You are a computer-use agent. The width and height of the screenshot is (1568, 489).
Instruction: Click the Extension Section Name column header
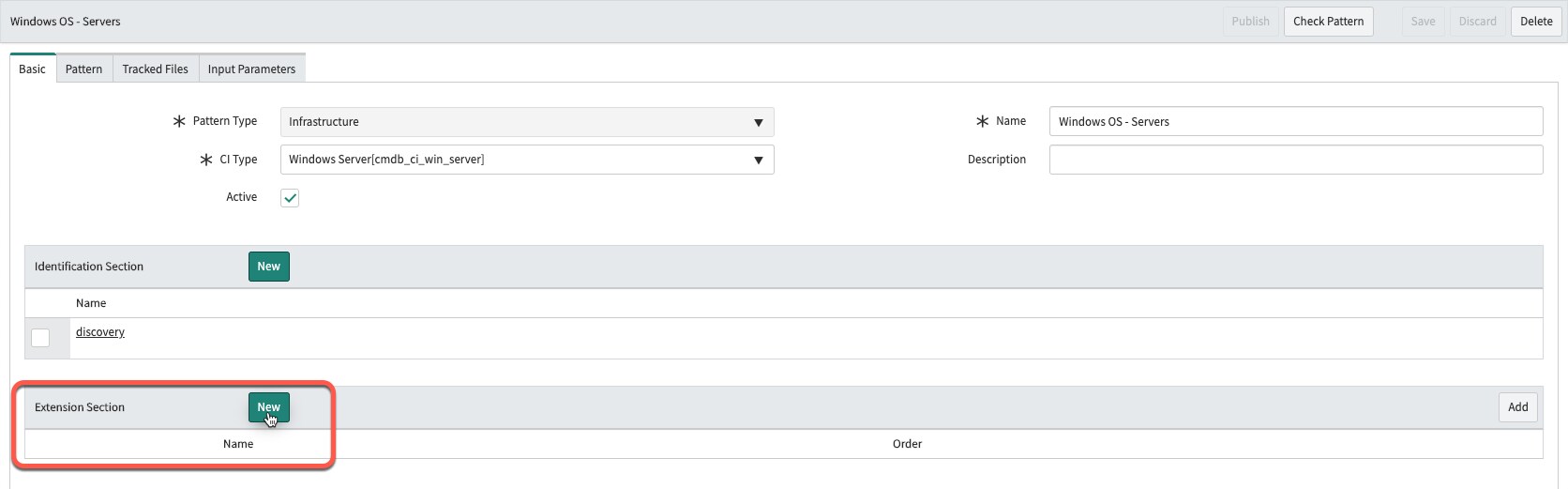point(238,444)
